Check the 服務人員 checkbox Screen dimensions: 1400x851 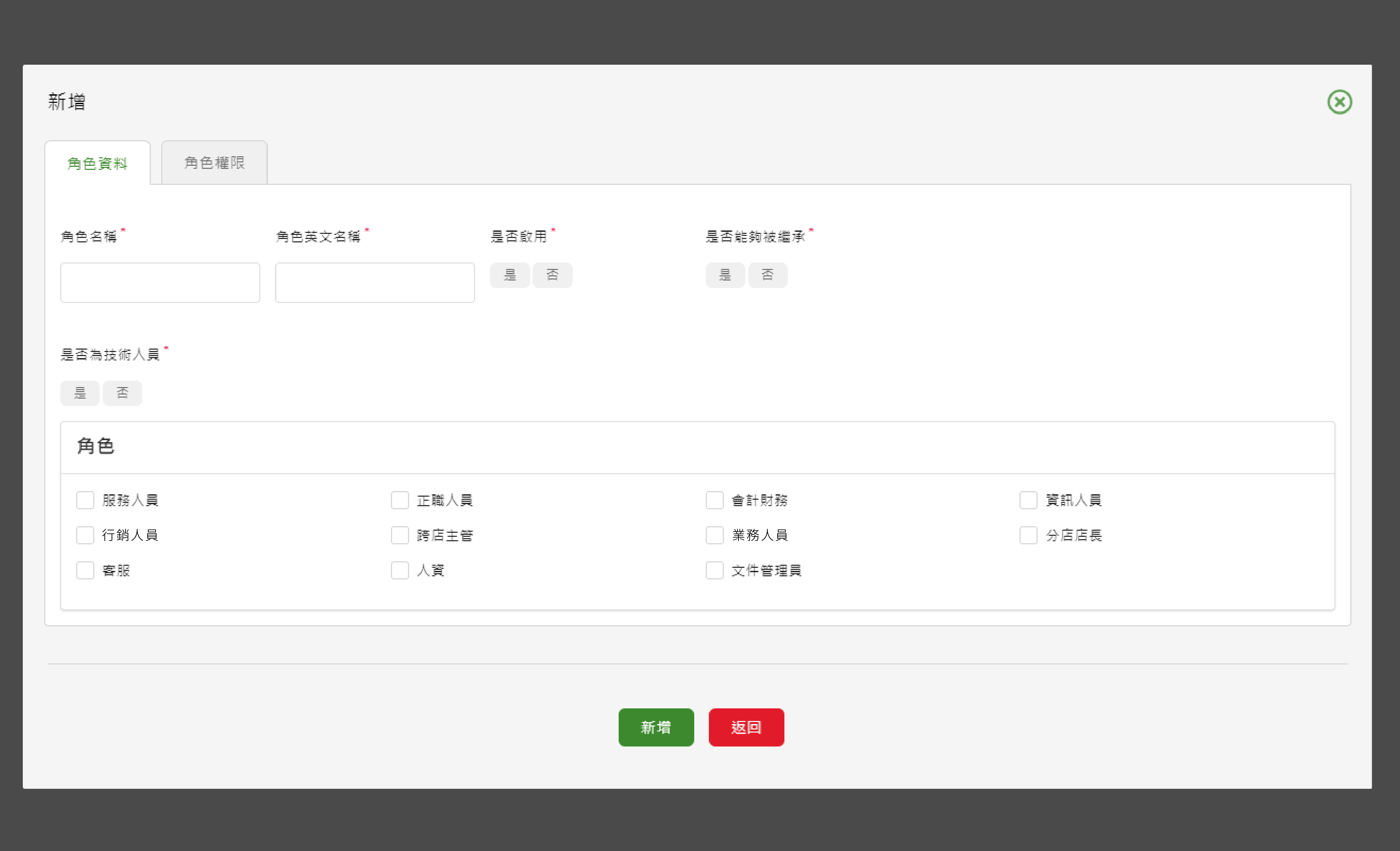85,500
